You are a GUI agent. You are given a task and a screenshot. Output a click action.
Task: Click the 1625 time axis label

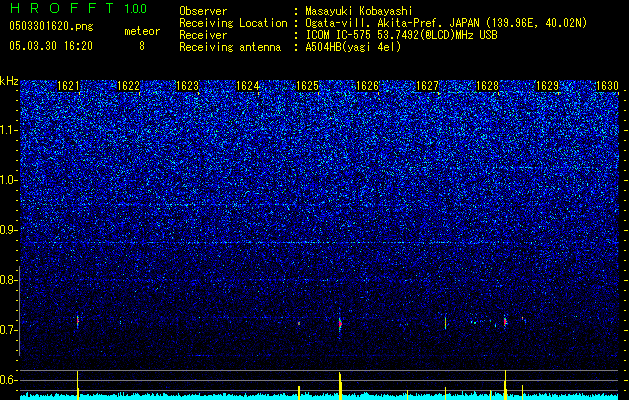[x=308, y=85]
